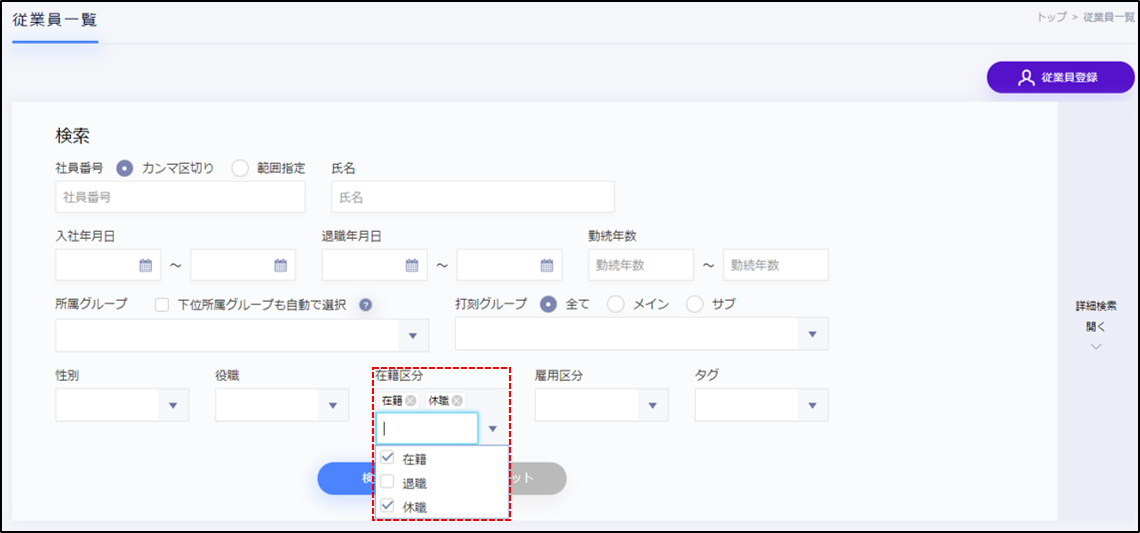Choose the メイン radio option for 打刻グループ

click(x=616, y=304)
